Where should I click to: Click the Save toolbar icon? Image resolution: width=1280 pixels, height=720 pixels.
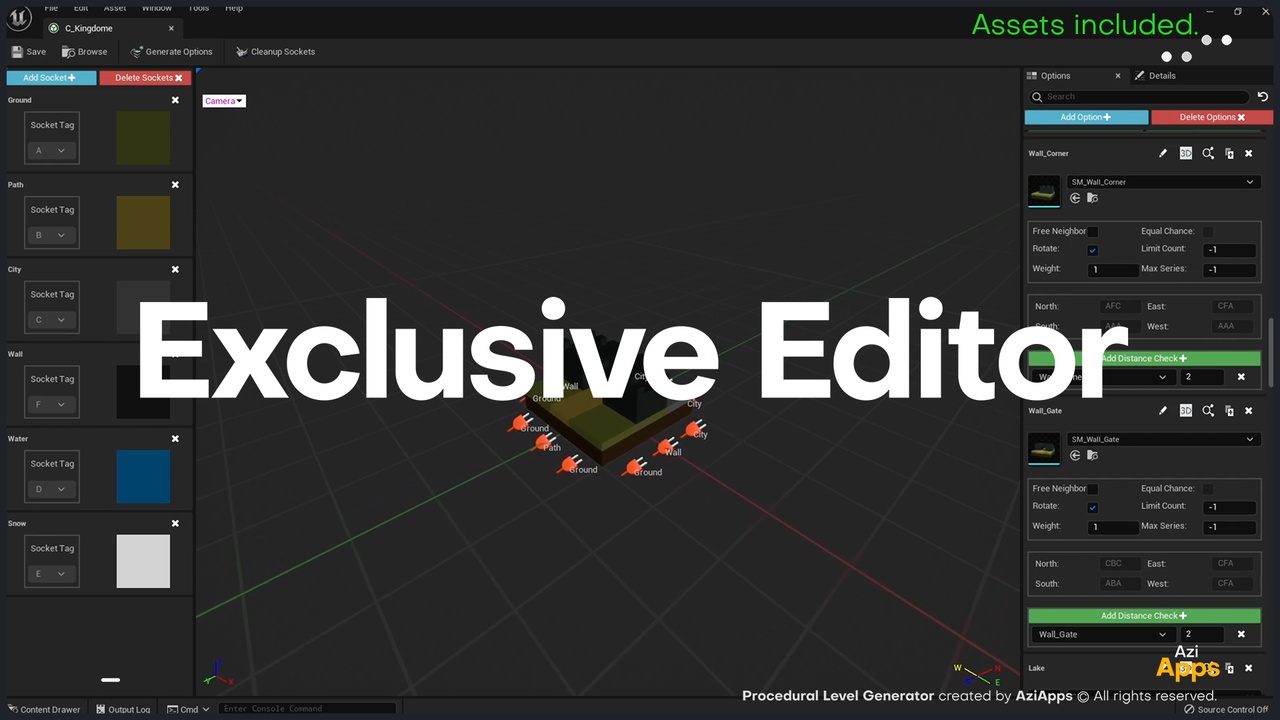[28, 52]
